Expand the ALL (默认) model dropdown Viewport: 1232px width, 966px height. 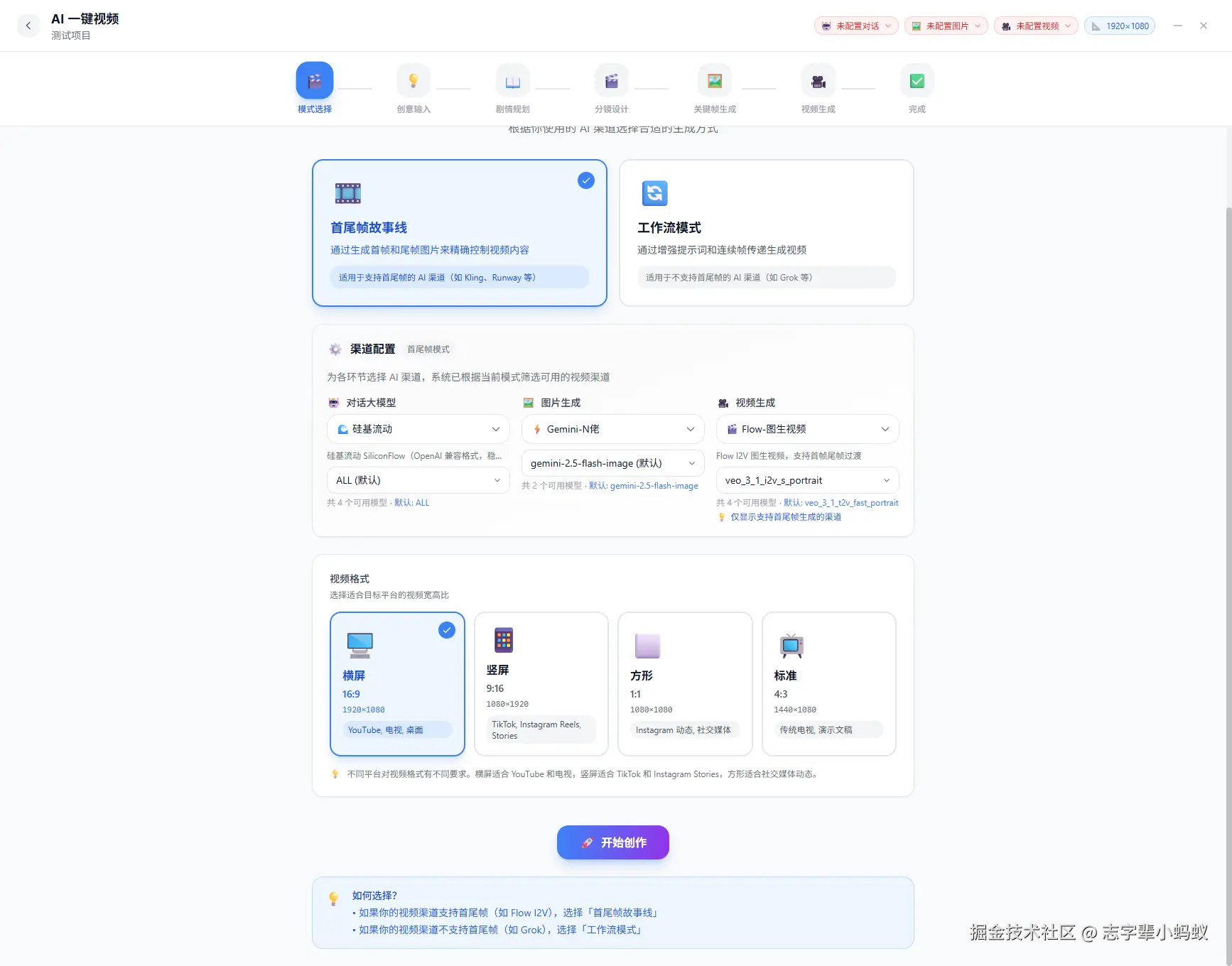point(418,480)
